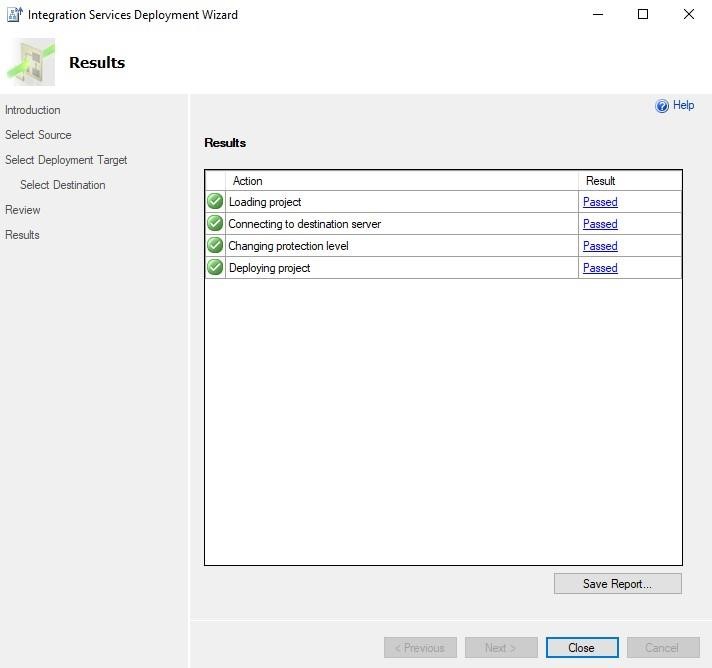Click the green check icon for Deploying project
The height and width of the screenshot is (668, 712).
click(215, 267)
